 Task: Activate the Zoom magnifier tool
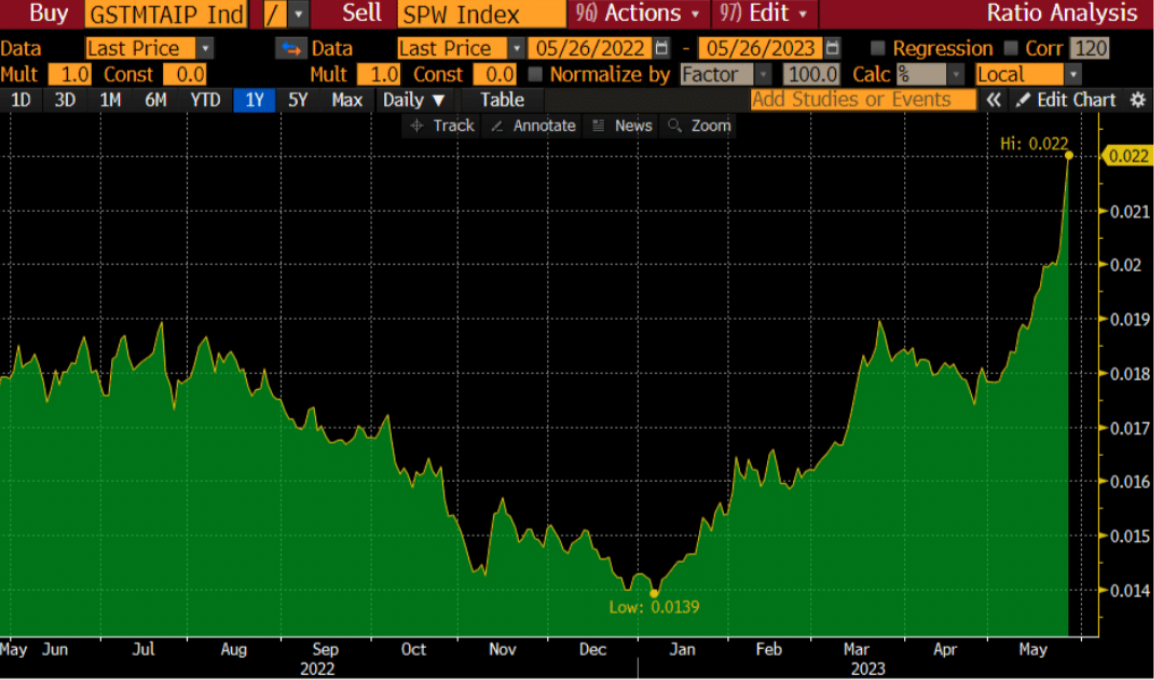[699, 126]
